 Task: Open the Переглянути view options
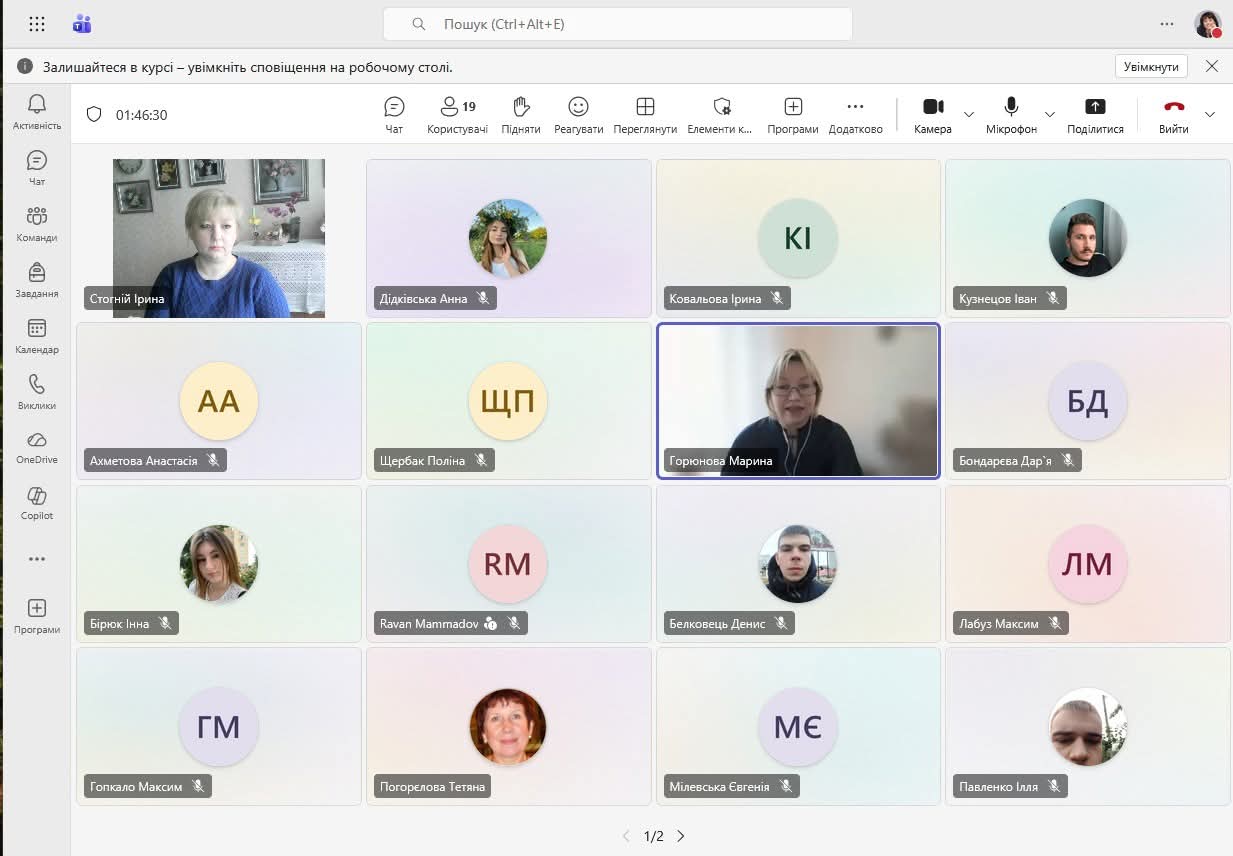[x=645, y=114]
